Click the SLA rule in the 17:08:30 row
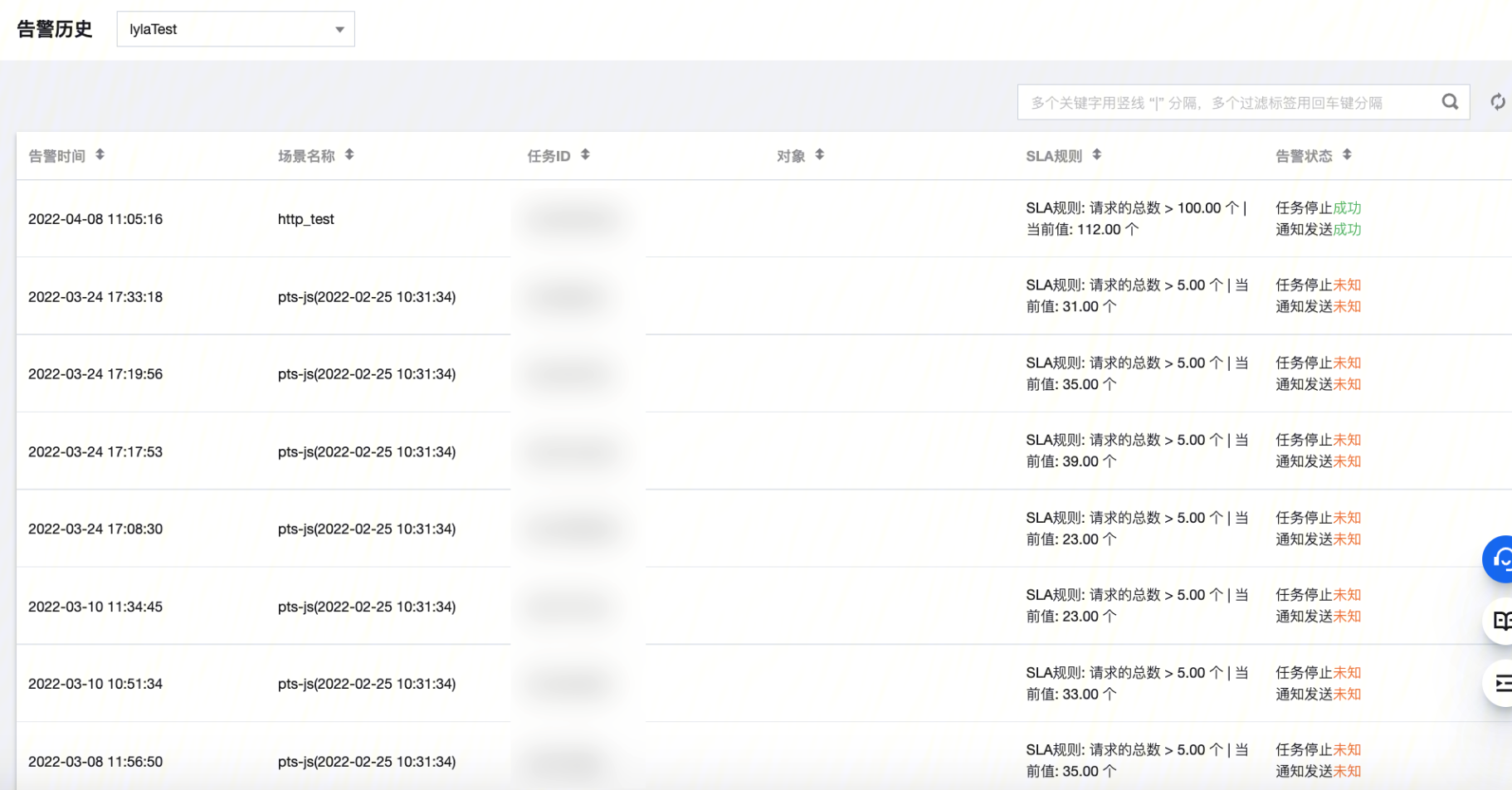This screenshot has height=790, width=1512. point(1137,529)
